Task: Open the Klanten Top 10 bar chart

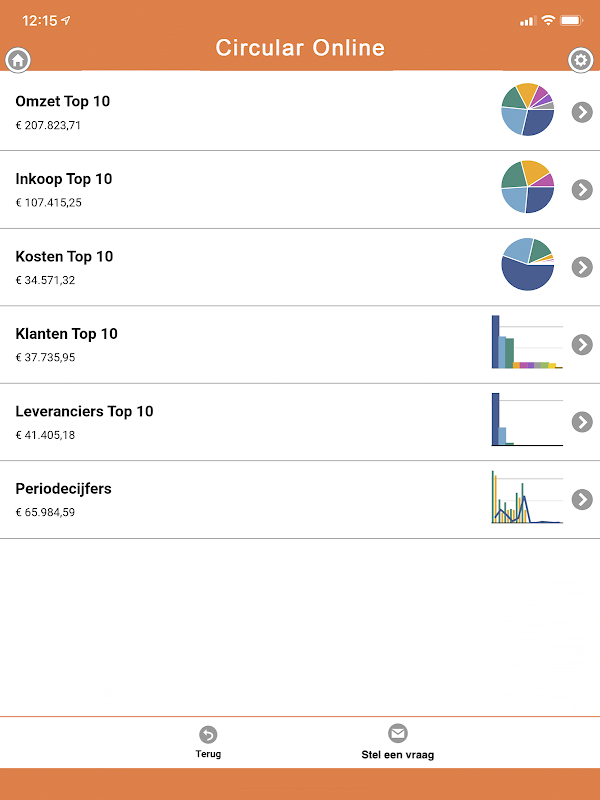Action: tap(527, 343)
